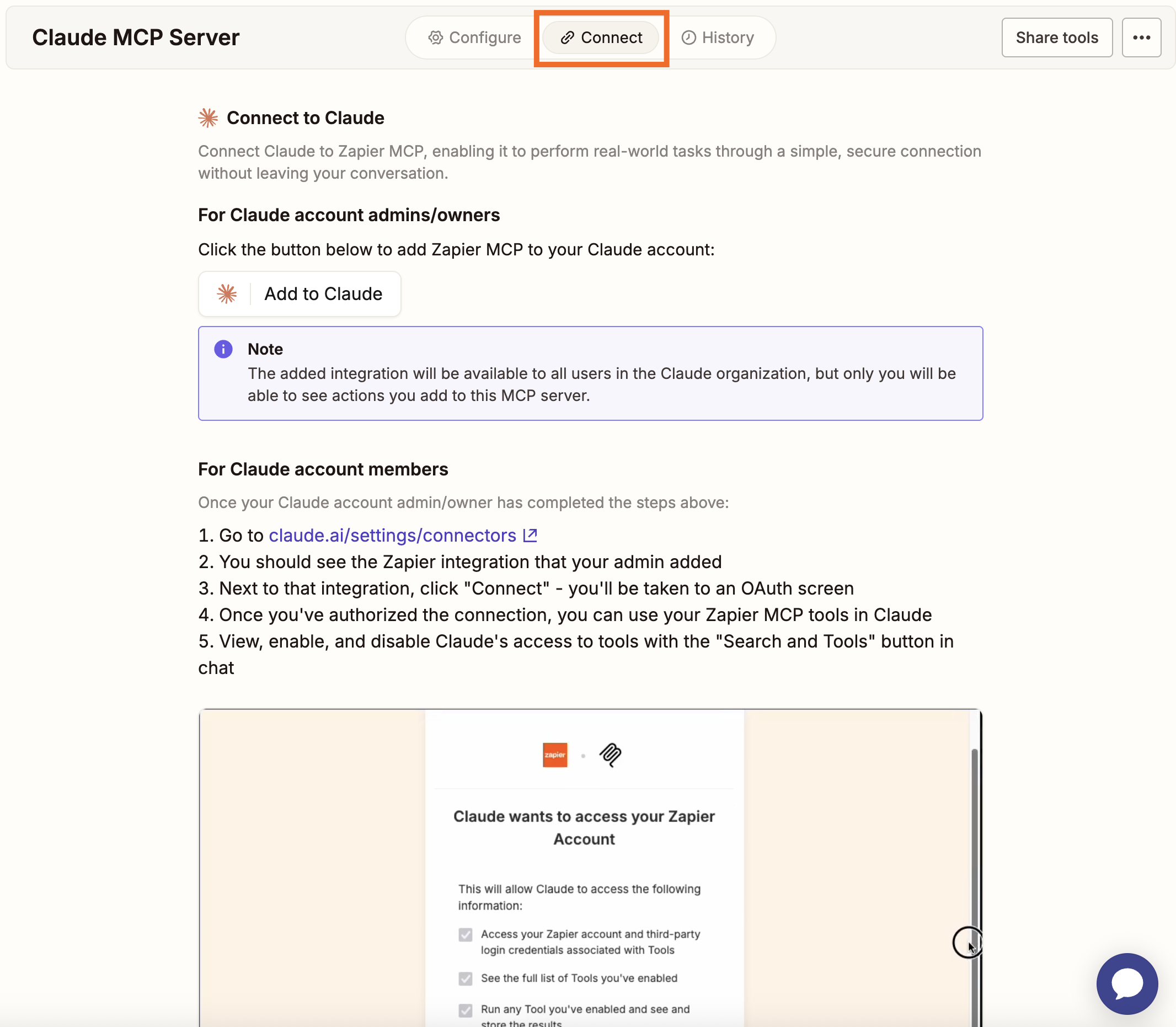
Task: Click the gear icon on the Configure tab
Action: [436, 36]
